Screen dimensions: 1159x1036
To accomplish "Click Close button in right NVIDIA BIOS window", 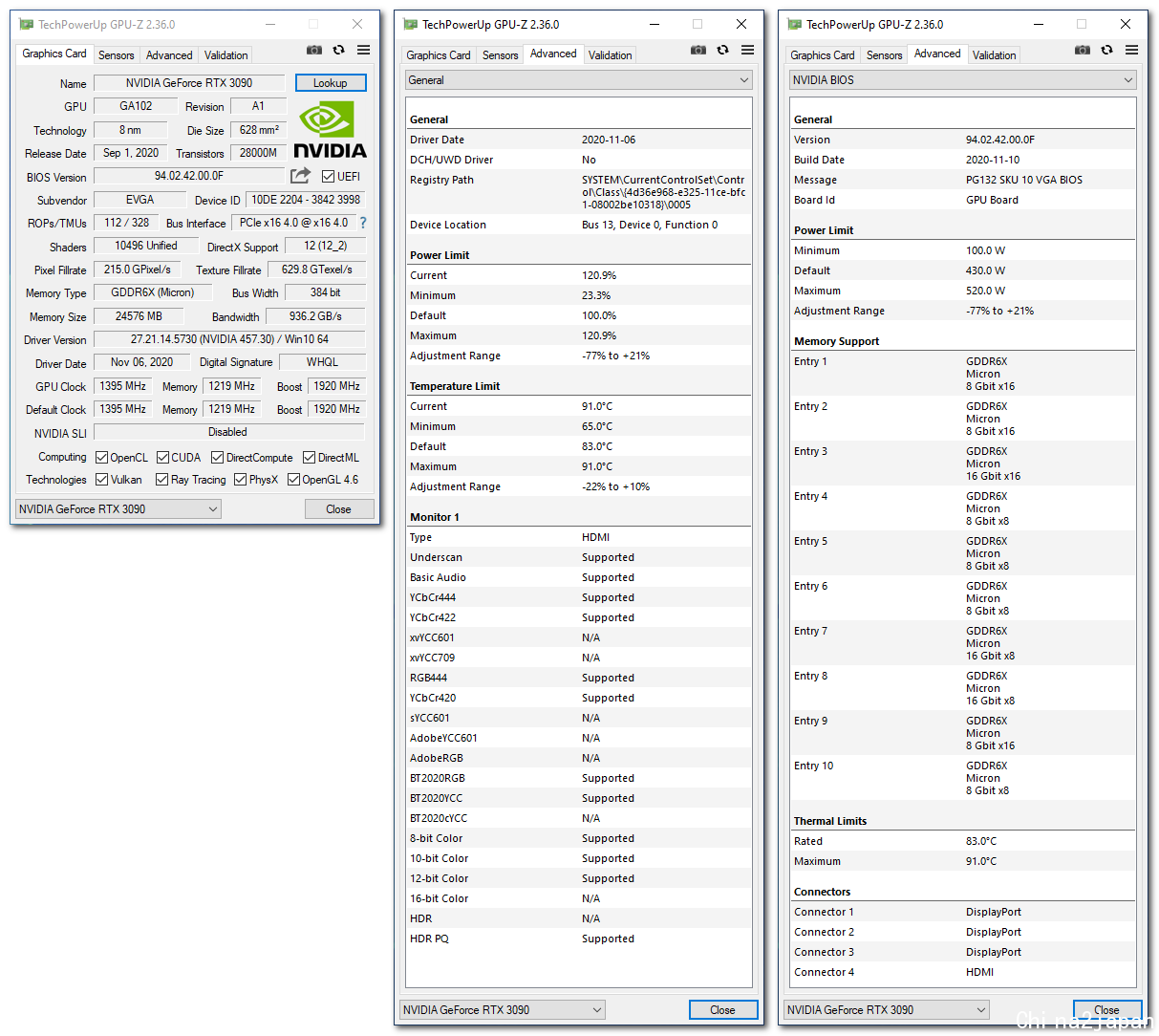I will click(1107, 1010).
